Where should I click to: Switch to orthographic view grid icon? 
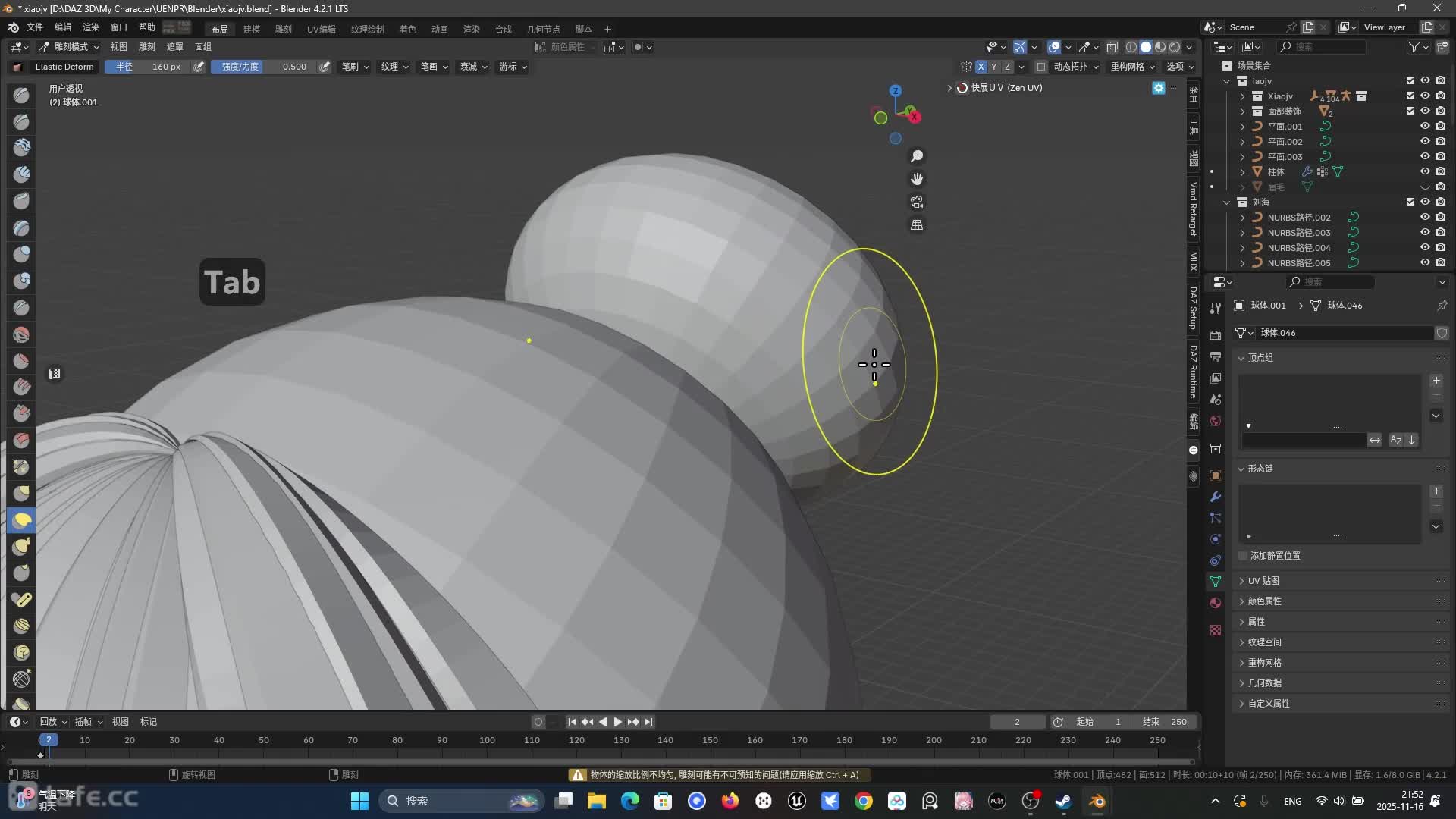[917, 225]
